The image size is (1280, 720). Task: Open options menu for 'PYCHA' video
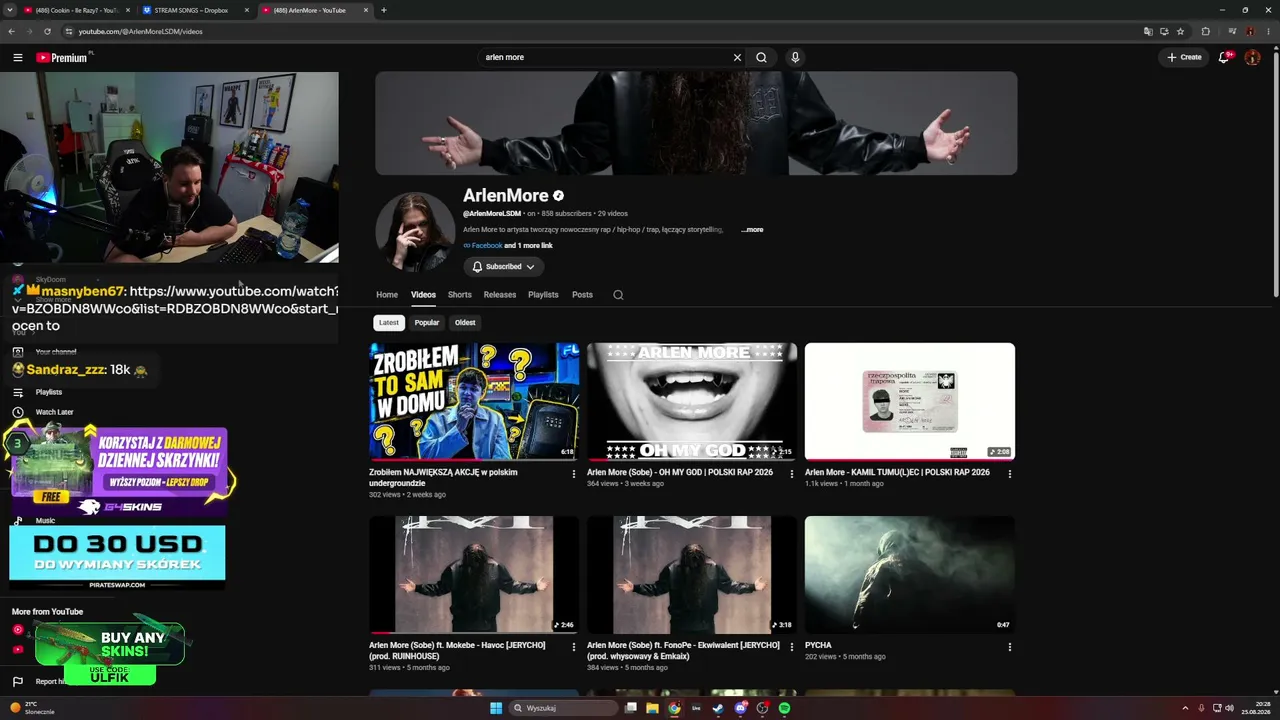[1010, 647]
